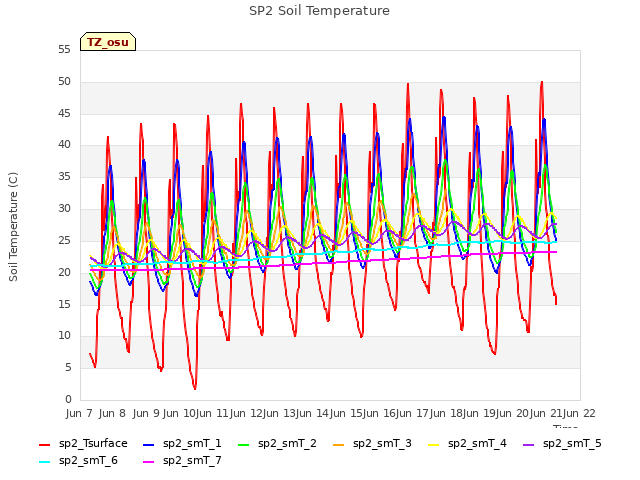The width and height of the screenshot is (640, 480).
Task: Click the purple sp2_smT_5 legend swatch
Action: click(x=529, y=444)
